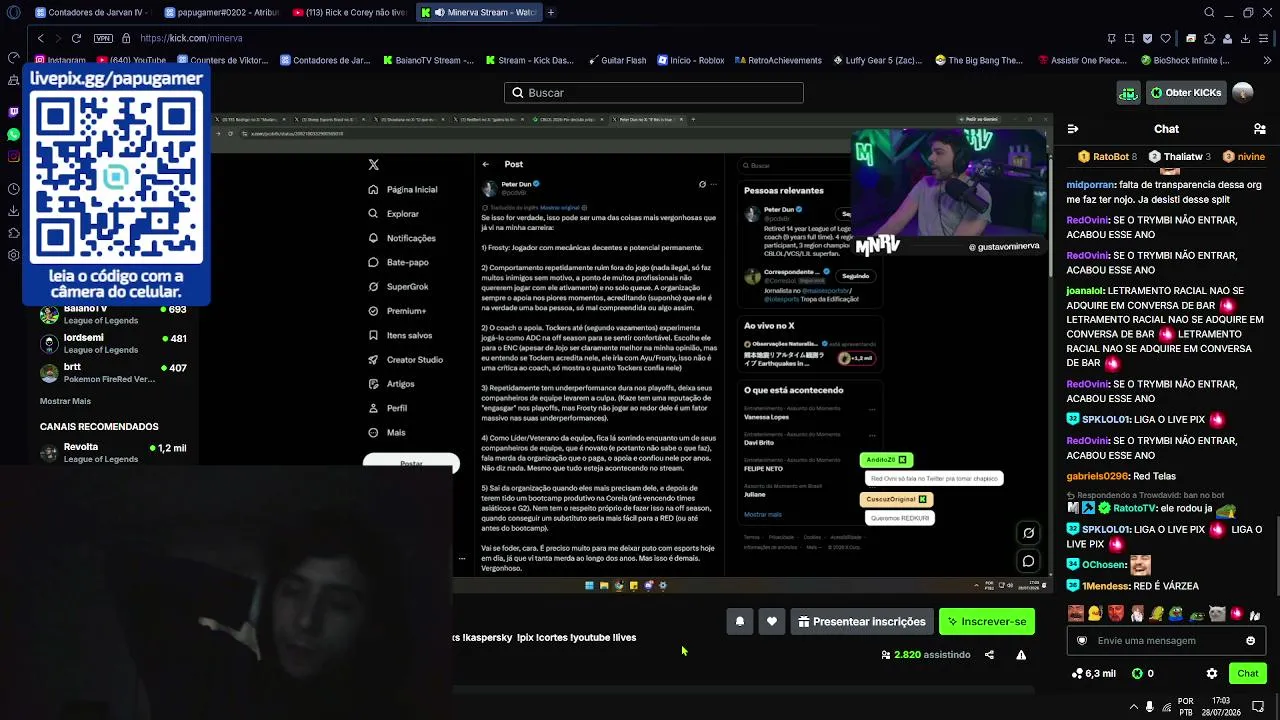Send the message with the Chat button
This screenshot has height=720, width=1280.
pyautogui.click(x=1247, y=674)
